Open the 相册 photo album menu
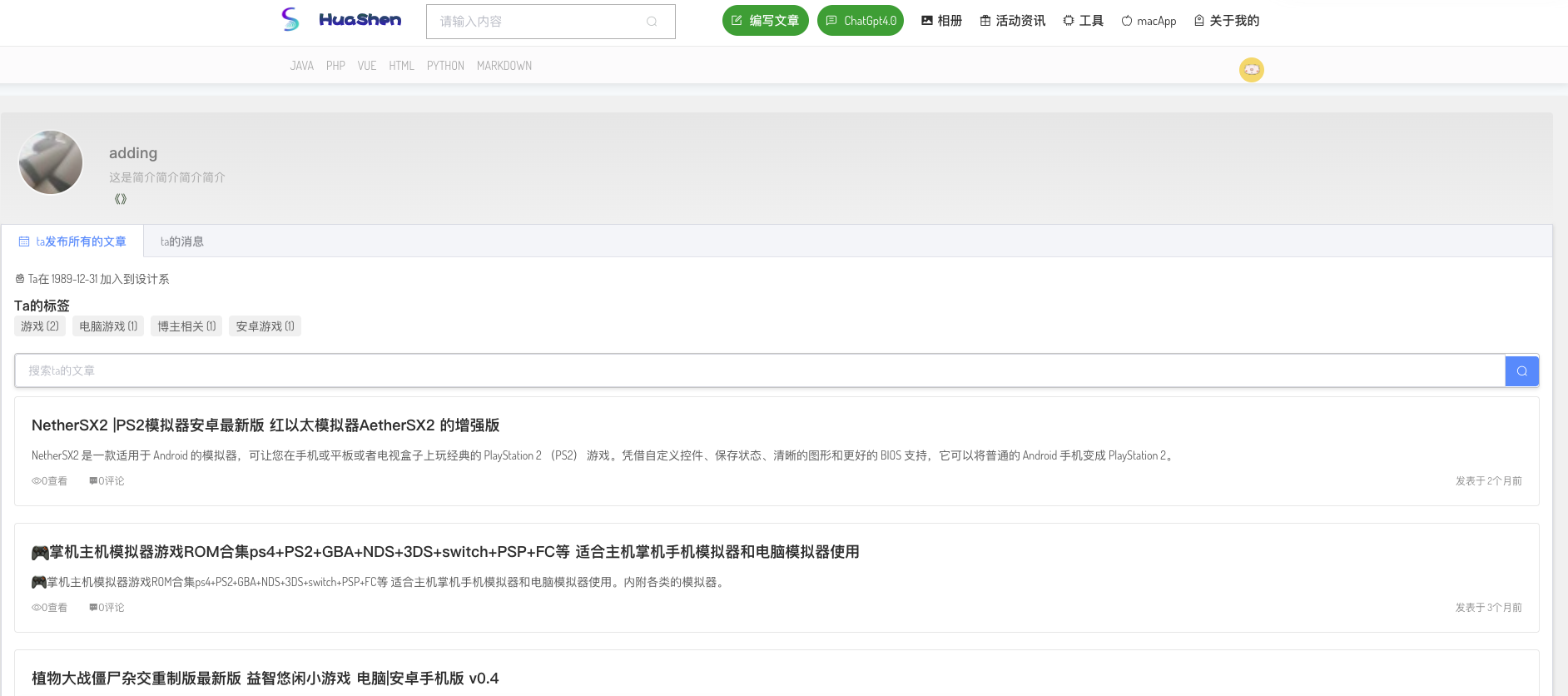The image size is (1568, 696). click(x=941, y=21)
